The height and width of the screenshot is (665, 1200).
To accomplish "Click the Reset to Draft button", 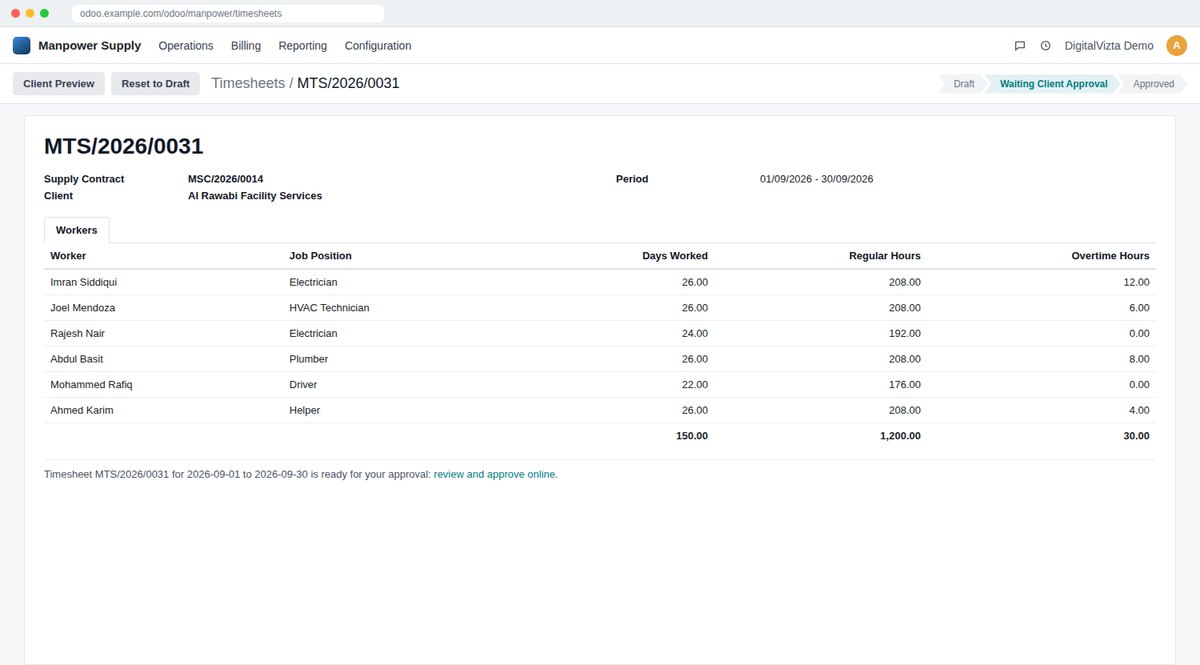I will pyautogui.click(x=156, y=84).
